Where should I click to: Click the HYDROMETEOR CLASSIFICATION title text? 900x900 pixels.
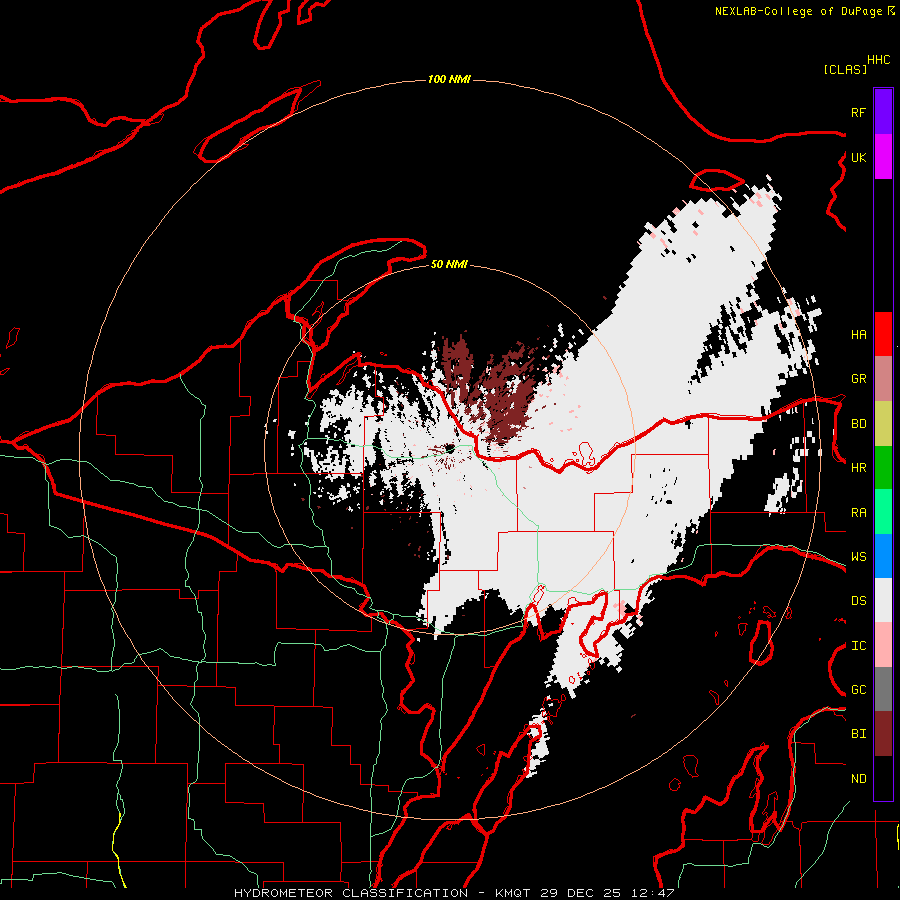tap(351, 893)
